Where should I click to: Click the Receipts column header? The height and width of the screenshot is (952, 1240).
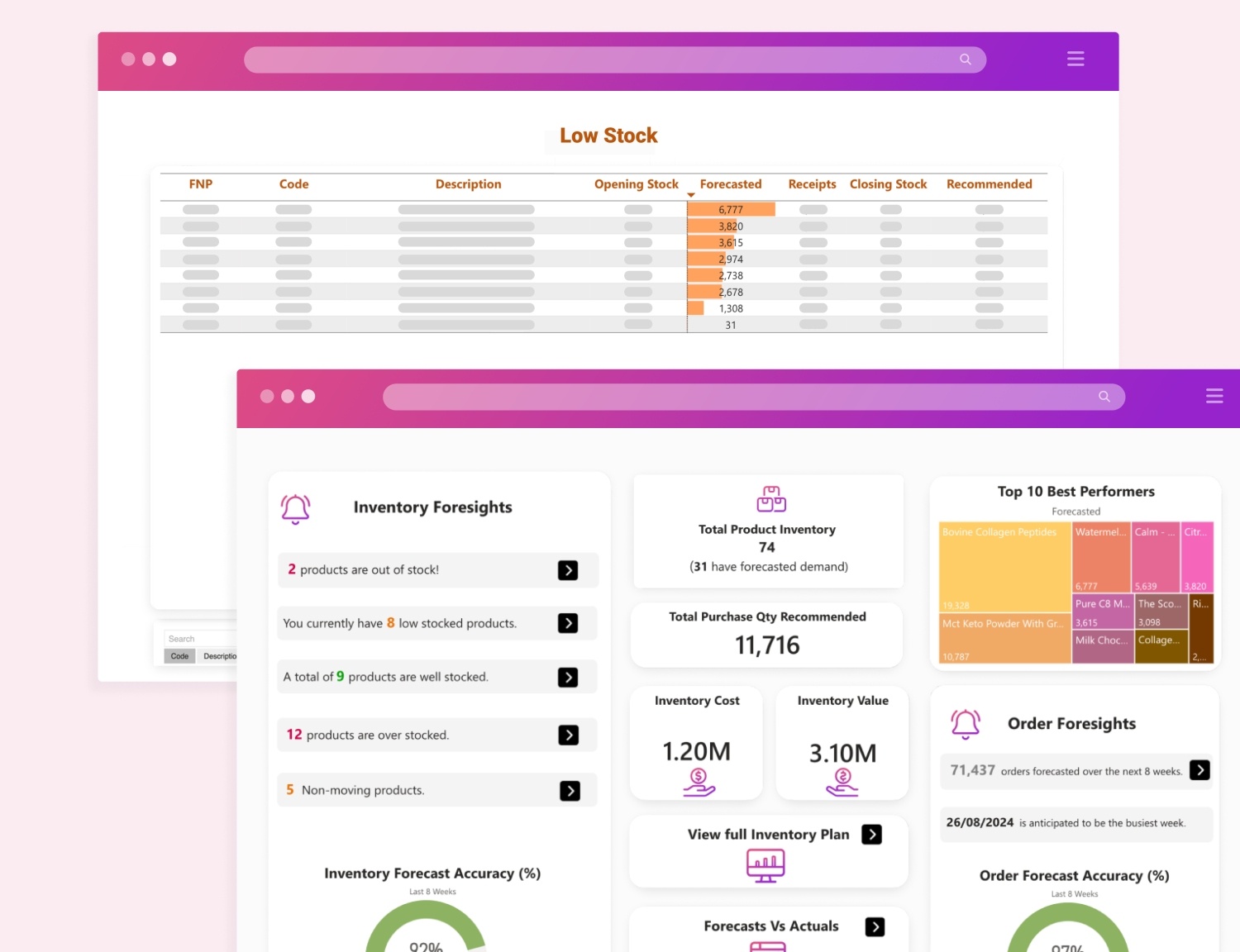click(812, 184)
